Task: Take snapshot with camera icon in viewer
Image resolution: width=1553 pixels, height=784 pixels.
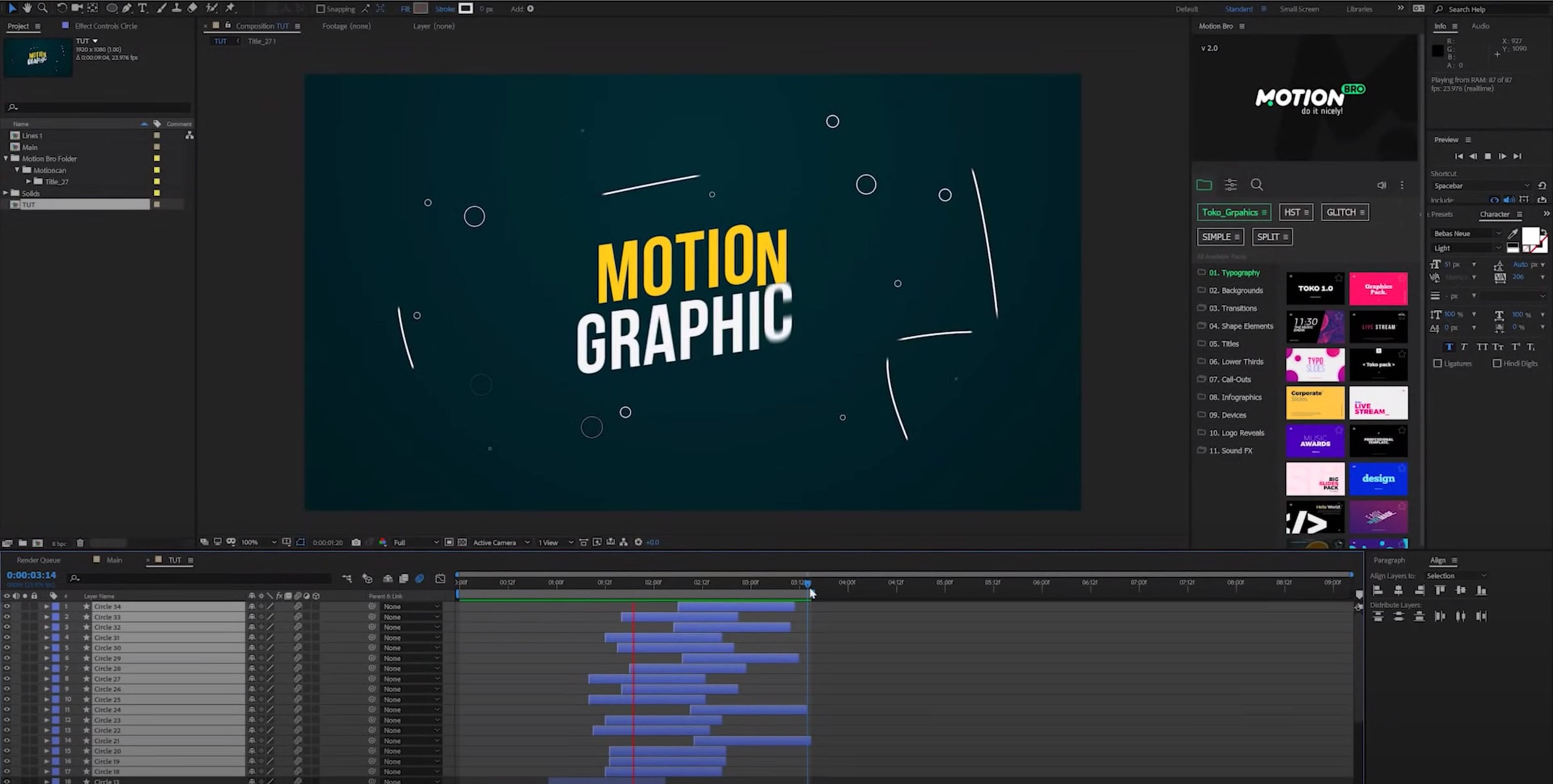Action: (356, 542)
